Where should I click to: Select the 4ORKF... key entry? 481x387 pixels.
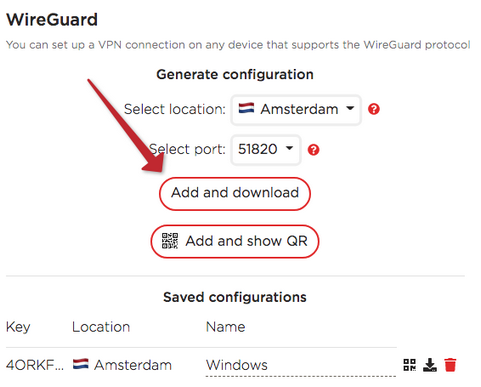coord(35,365)
